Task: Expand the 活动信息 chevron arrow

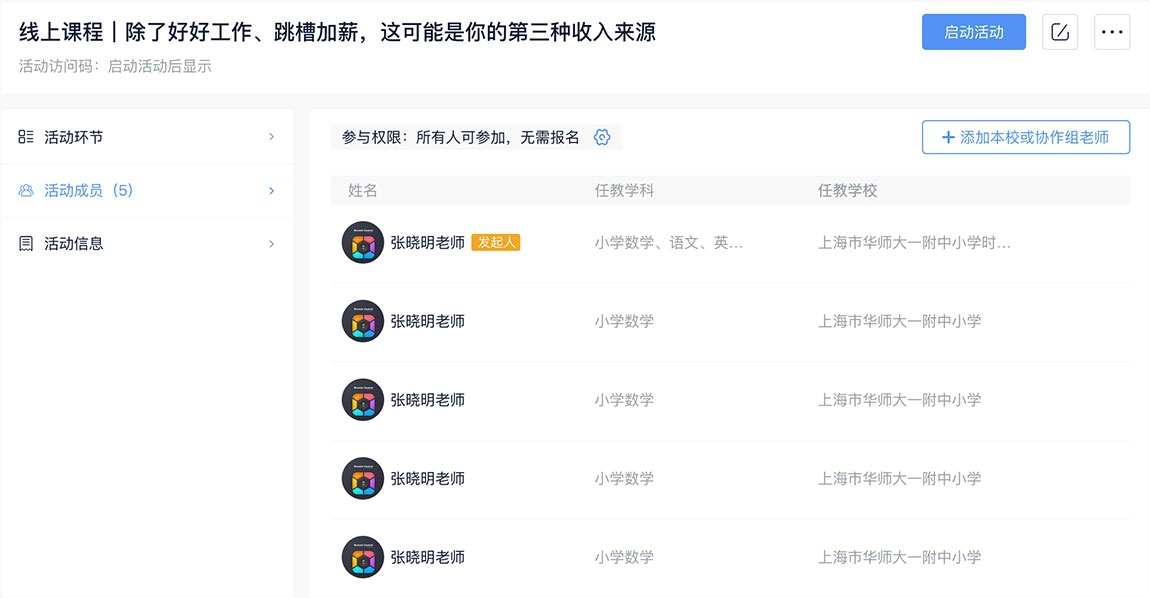Action: [271, 244]
